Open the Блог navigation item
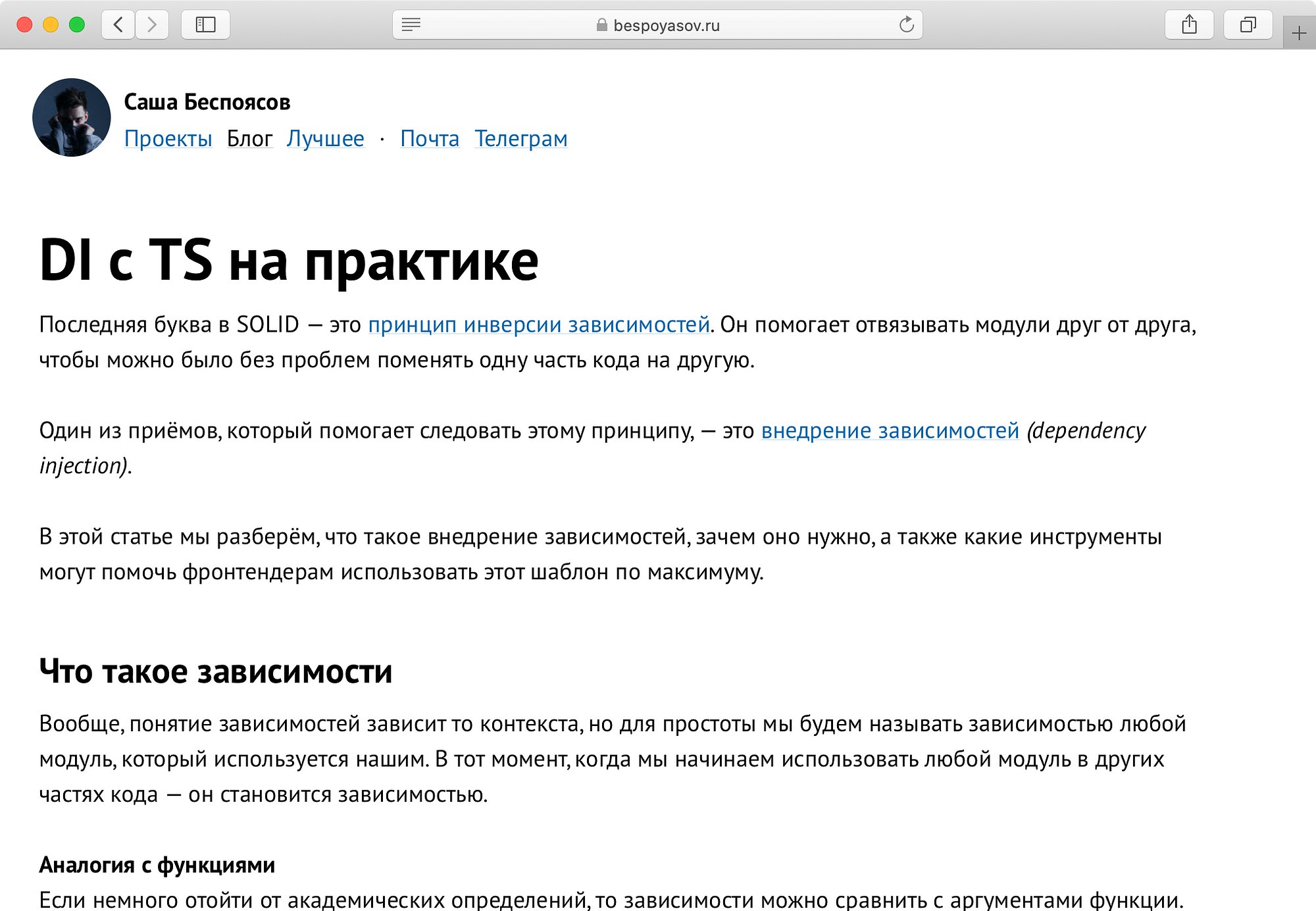This screenshot has width=1316, height=911. tap(249, 139)
